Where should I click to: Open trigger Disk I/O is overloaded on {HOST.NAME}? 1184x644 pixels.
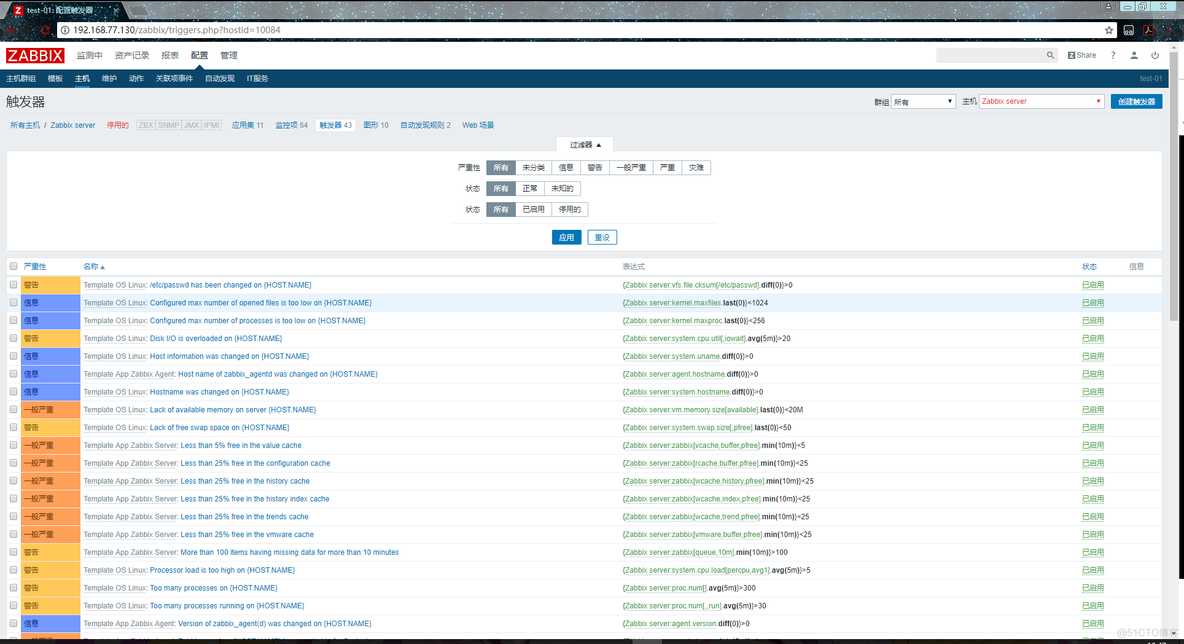[216, 338]
